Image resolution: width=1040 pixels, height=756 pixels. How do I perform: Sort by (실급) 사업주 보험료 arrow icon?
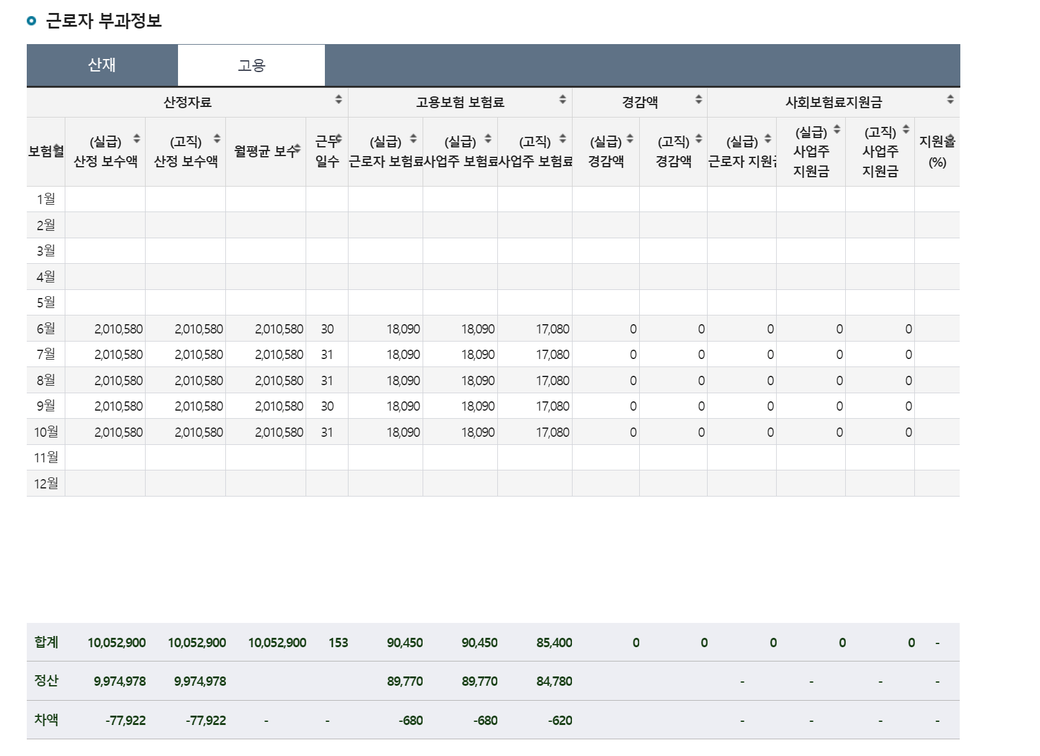[488, 139]
